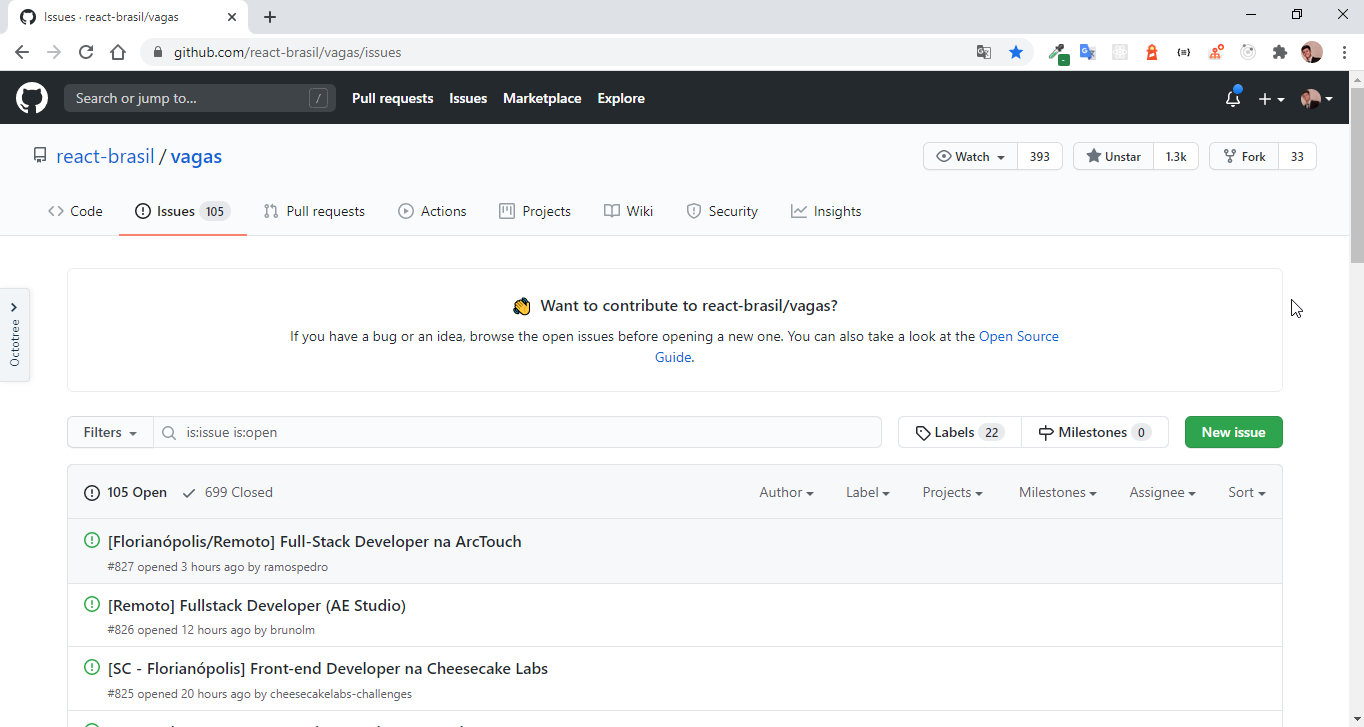Screen dimensions: 1364x727
Task: Click the translate page icon in address bar
Action: click(x=984, y=52)
